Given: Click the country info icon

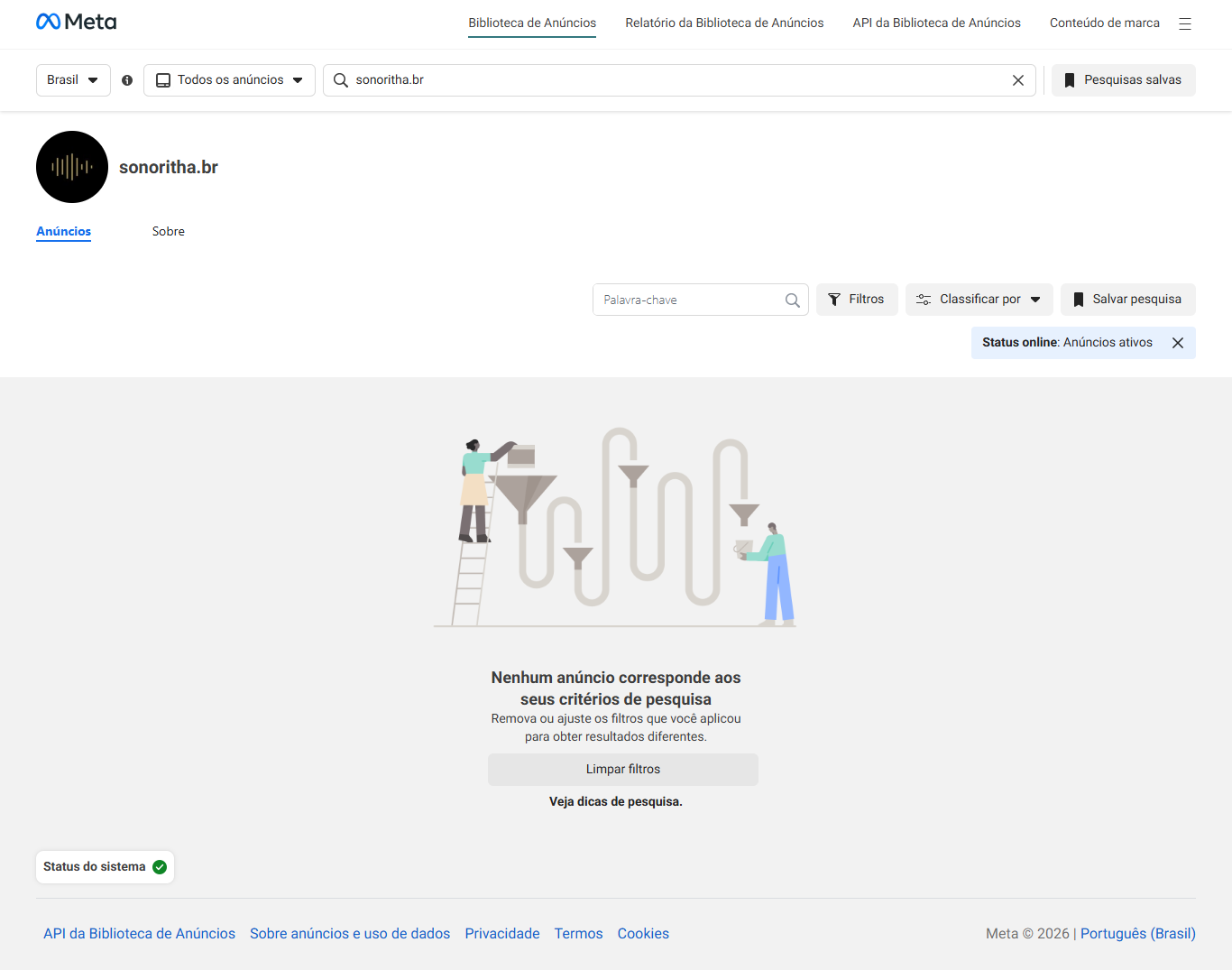Looking at the screenshot, I should click(x=127, y=80).
